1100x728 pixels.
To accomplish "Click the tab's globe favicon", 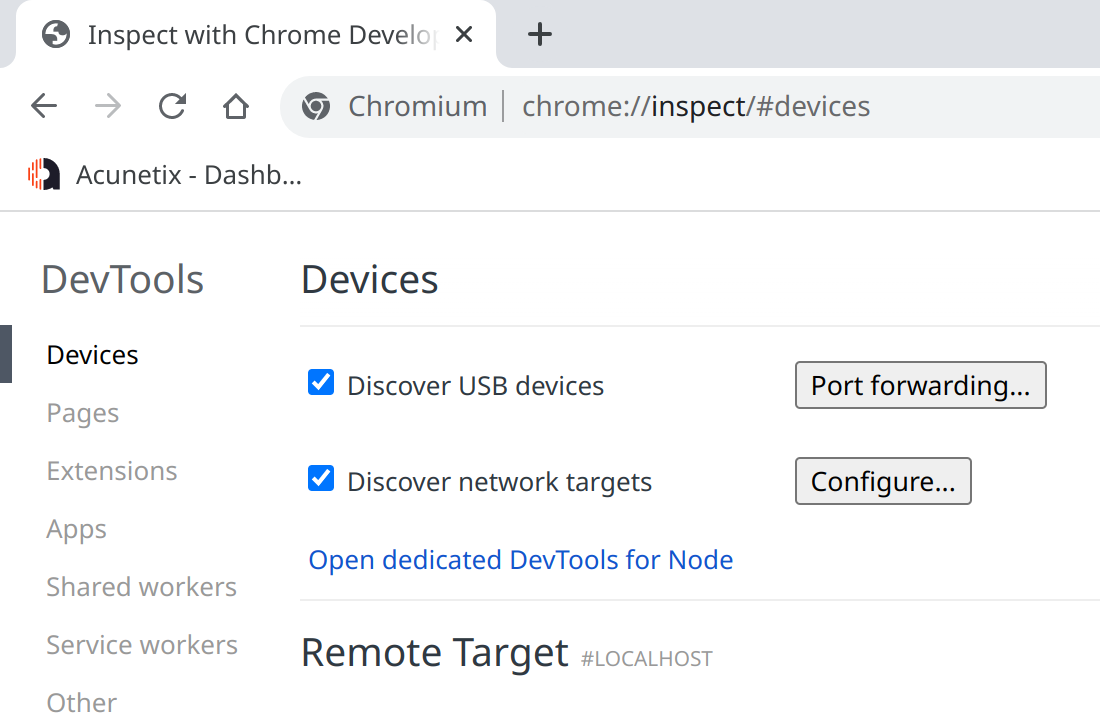I will point(56,34).
